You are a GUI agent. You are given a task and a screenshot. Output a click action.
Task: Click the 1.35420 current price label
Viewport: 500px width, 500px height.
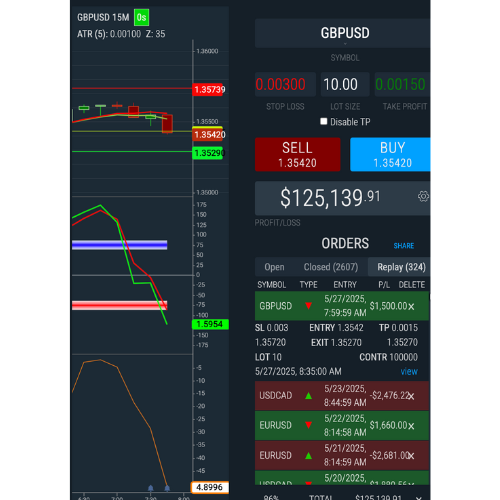209,134
